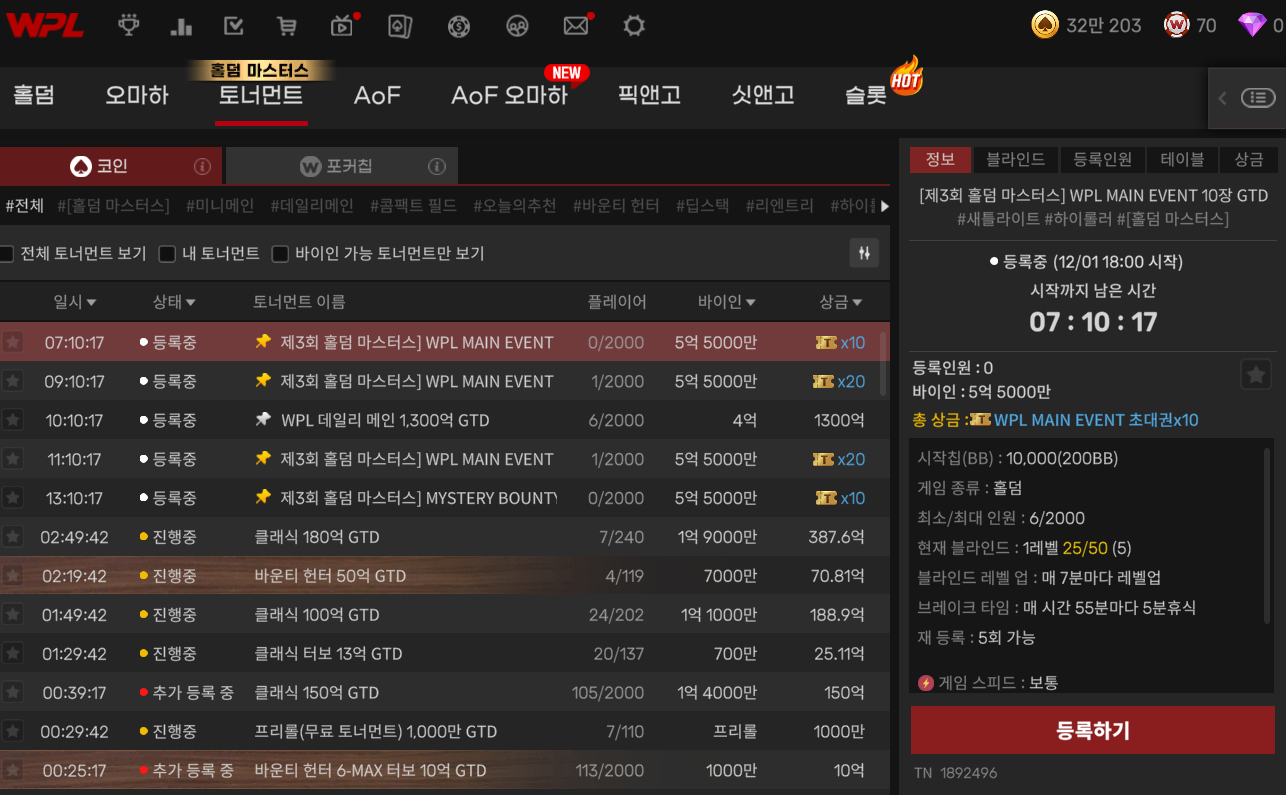
Task: Expand the 바이인 column sort arrow
Action: click(x=726, y=302)
